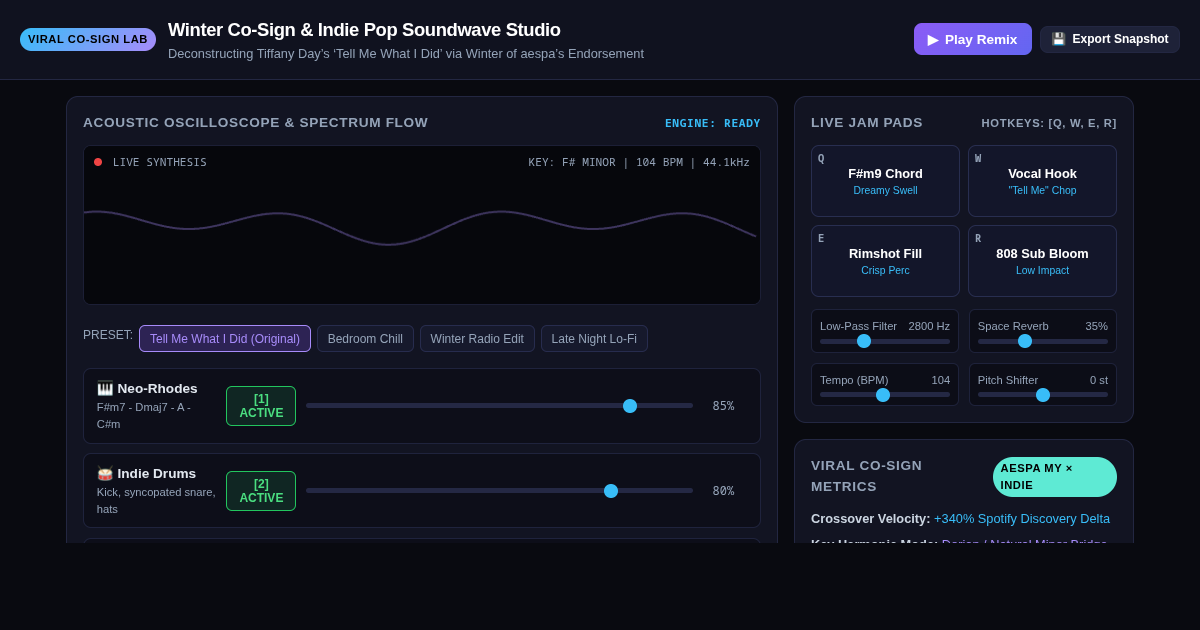The image size is (1200, 630).
Task: Click the AESPA MY × INDIE badge
Action: coord(1055,477)
